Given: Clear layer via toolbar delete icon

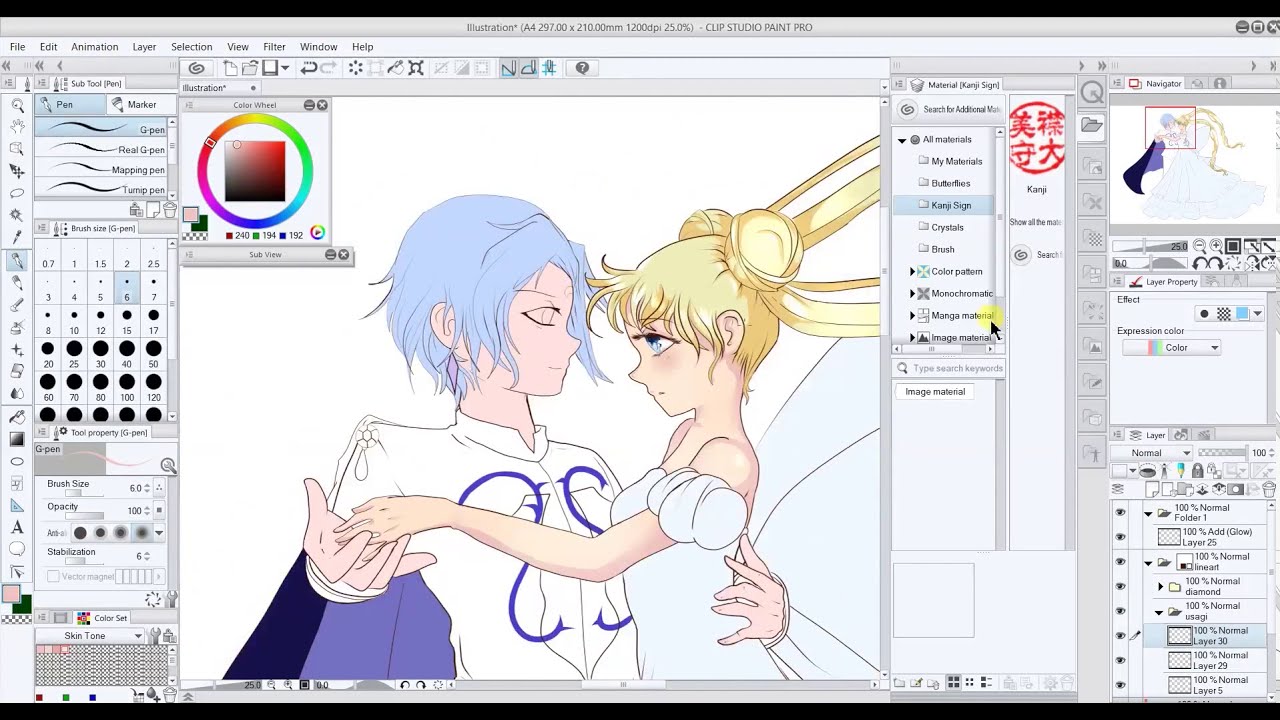Looking at the screenshot, I should [356, 68].
